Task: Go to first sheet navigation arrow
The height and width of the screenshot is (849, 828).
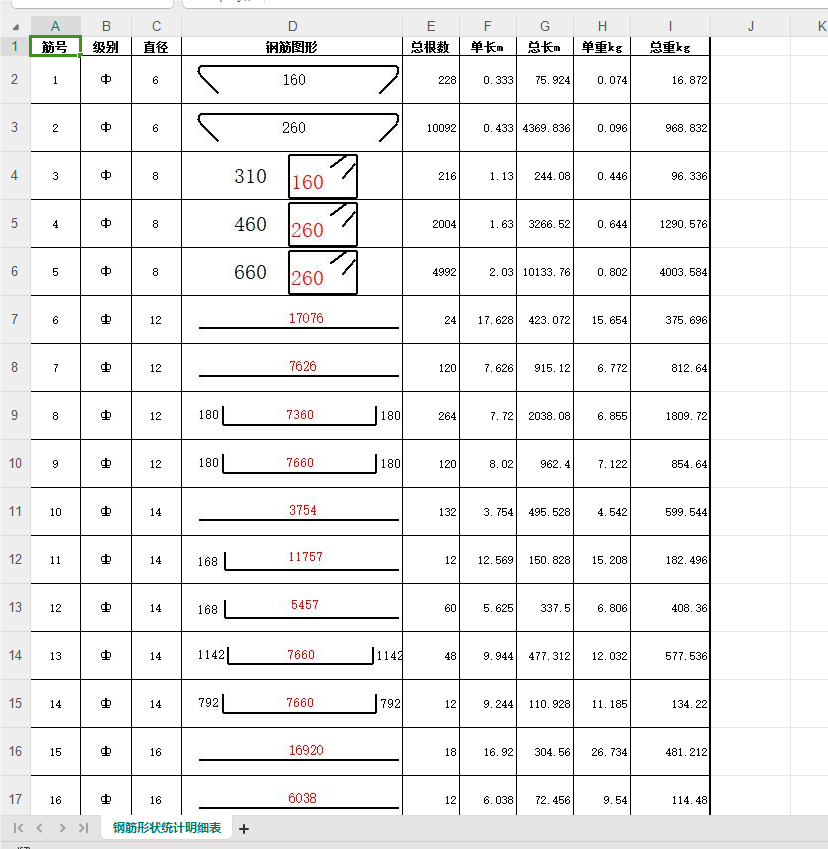Action: (x=18, y=828)
